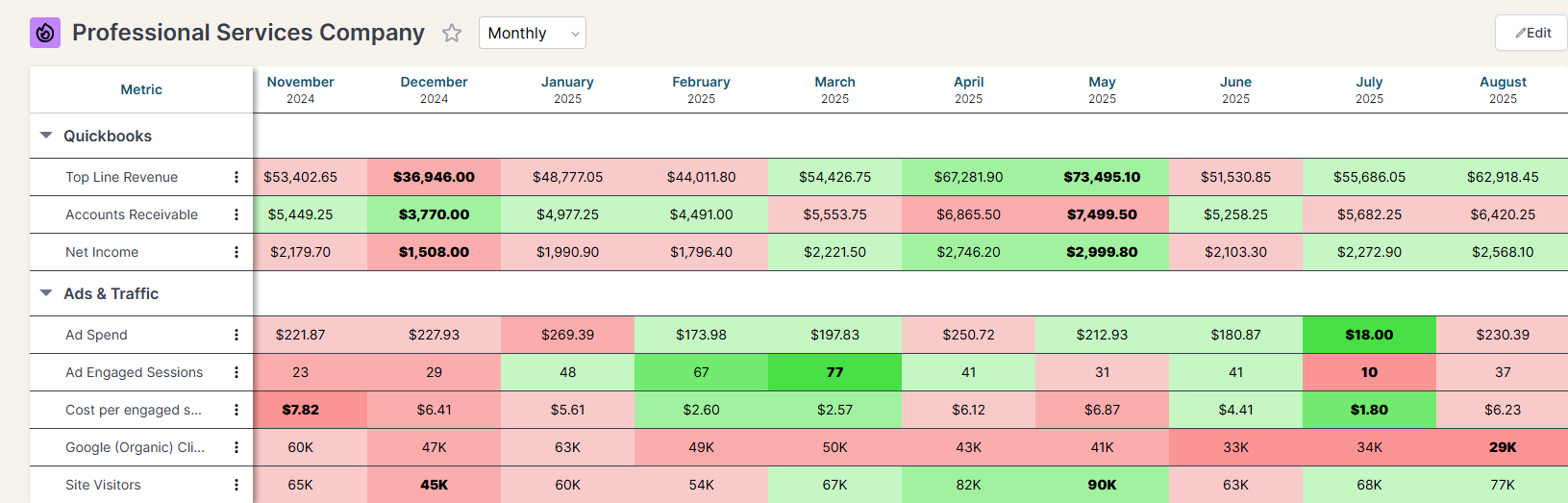1568x503 pixels.
Task: Click the Edit button
Action: pos(1532,33)
